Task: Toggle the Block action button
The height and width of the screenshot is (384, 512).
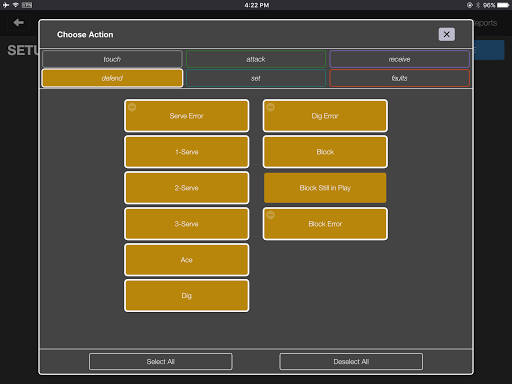Action: pyautogui.click(x=325, y=152)
